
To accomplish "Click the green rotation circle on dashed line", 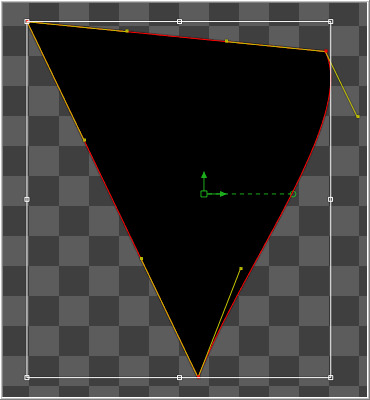I will click(293, 194).
